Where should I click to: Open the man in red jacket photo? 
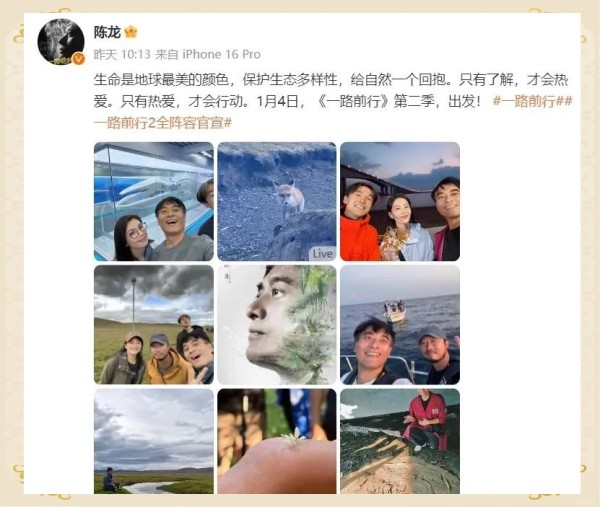[x=400, y=441]
